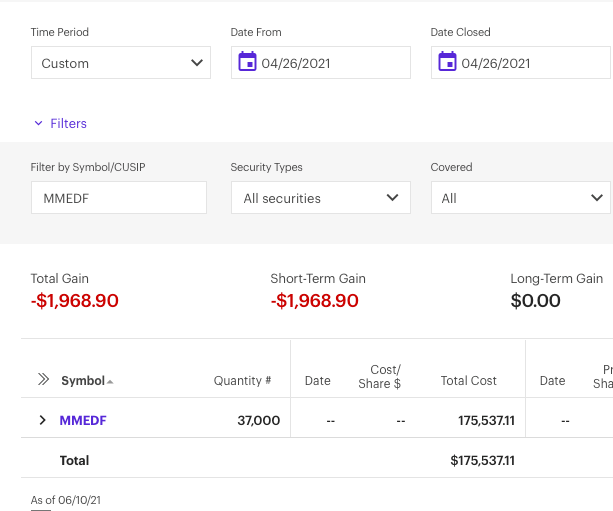This screenshot has height=511, width=613.
Task: Click the Total Gain amount value
Action: 75,301
